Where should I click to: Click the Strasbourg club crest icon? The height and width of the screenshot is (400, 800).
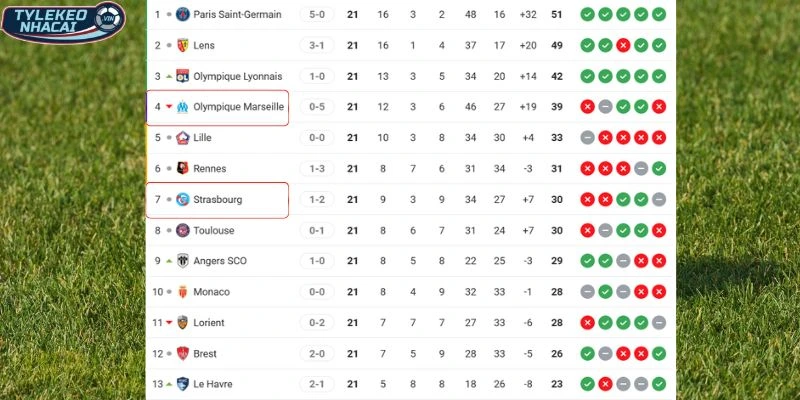click(183, 200)
